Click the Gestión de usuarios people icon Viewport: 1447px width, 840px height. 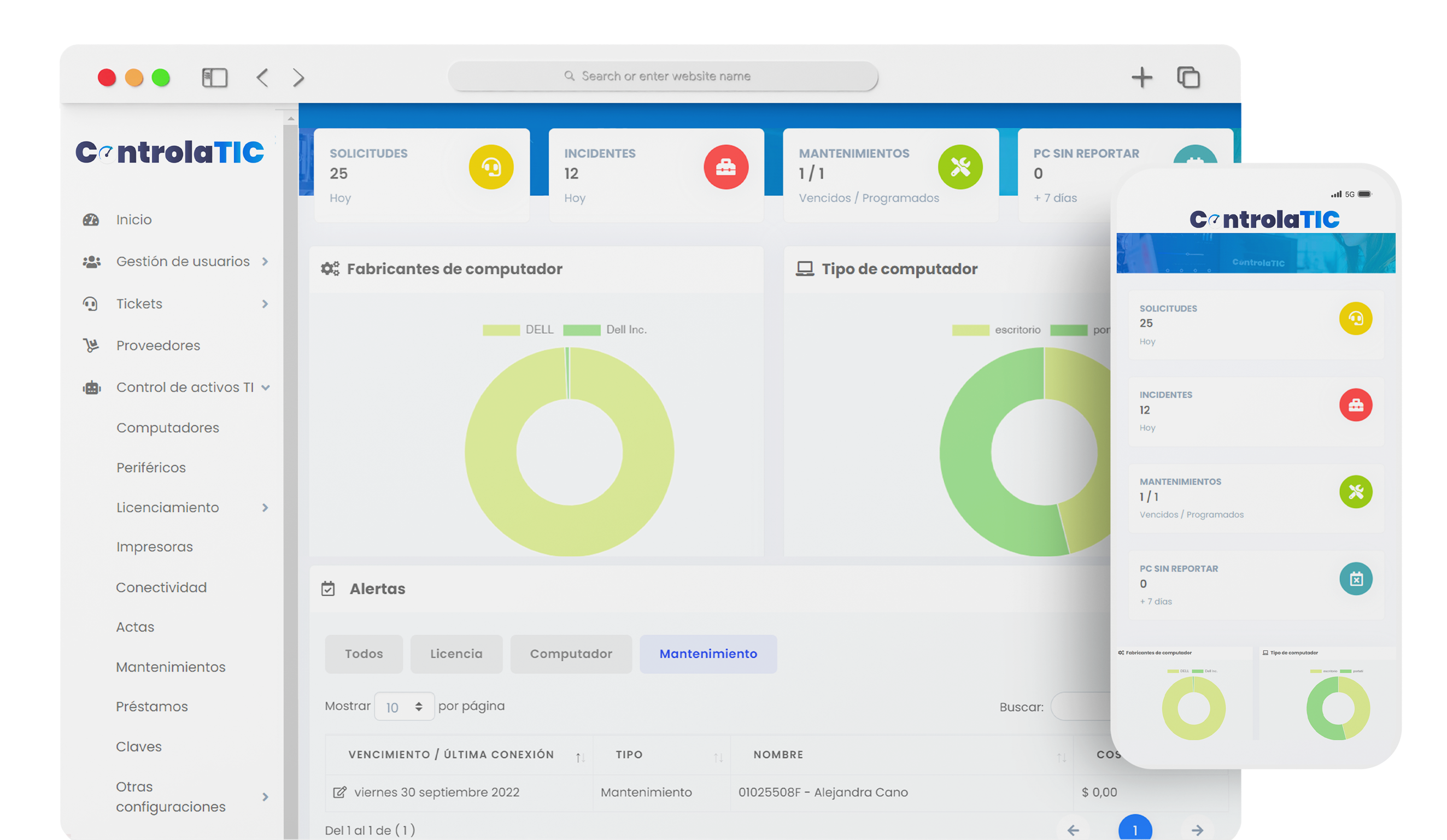tap(91, 262)
